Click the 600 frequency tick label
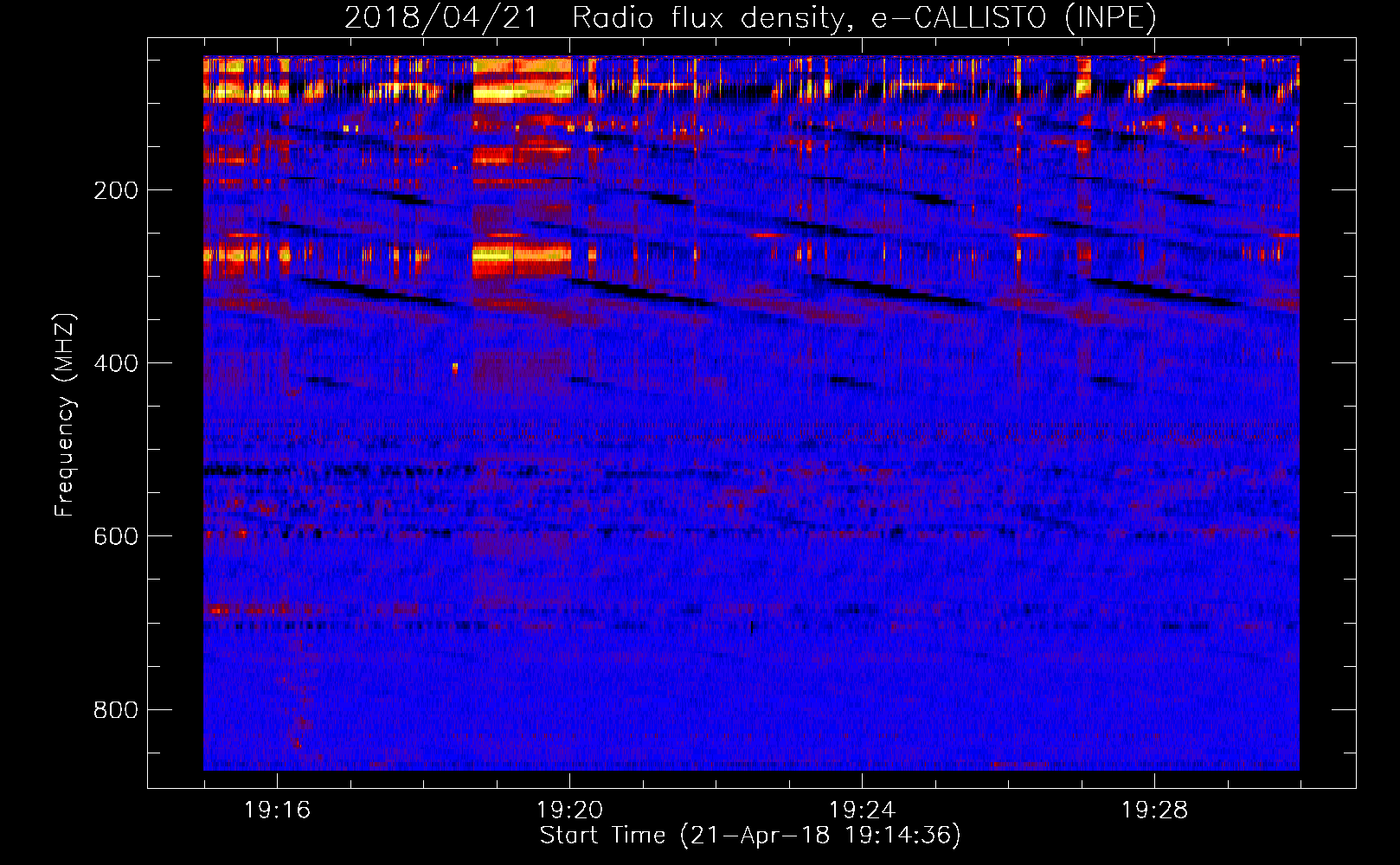 pyautogui.click(x=116, y=536)
